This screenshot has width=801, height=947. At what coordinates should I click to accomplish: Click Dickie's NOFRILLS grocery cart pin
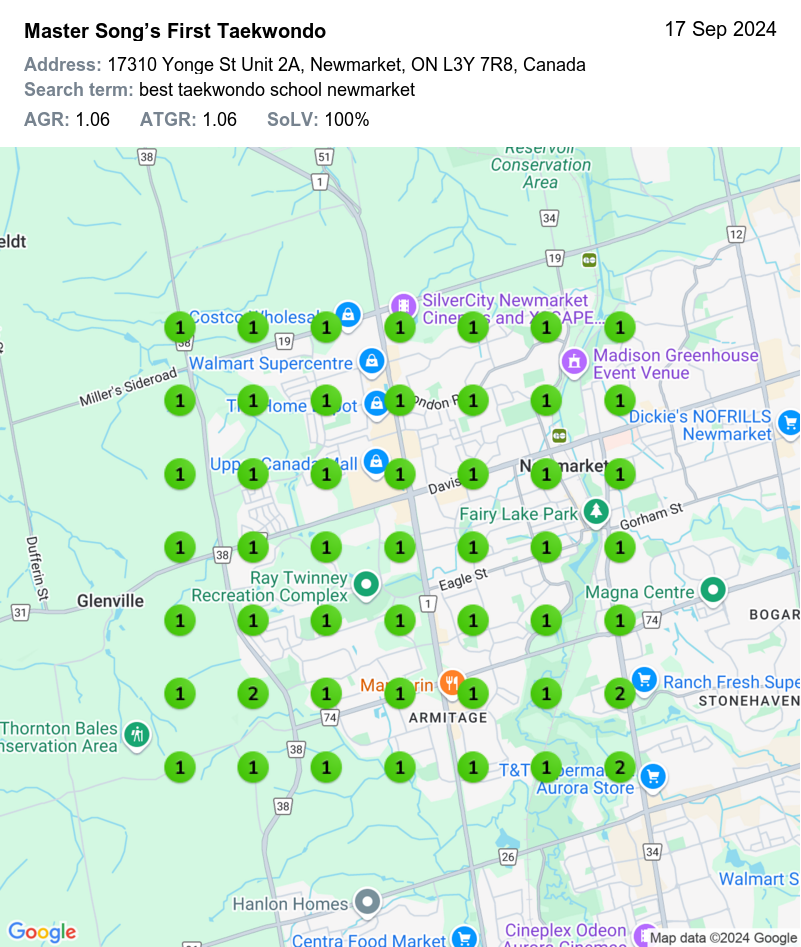tap(790, 423)
